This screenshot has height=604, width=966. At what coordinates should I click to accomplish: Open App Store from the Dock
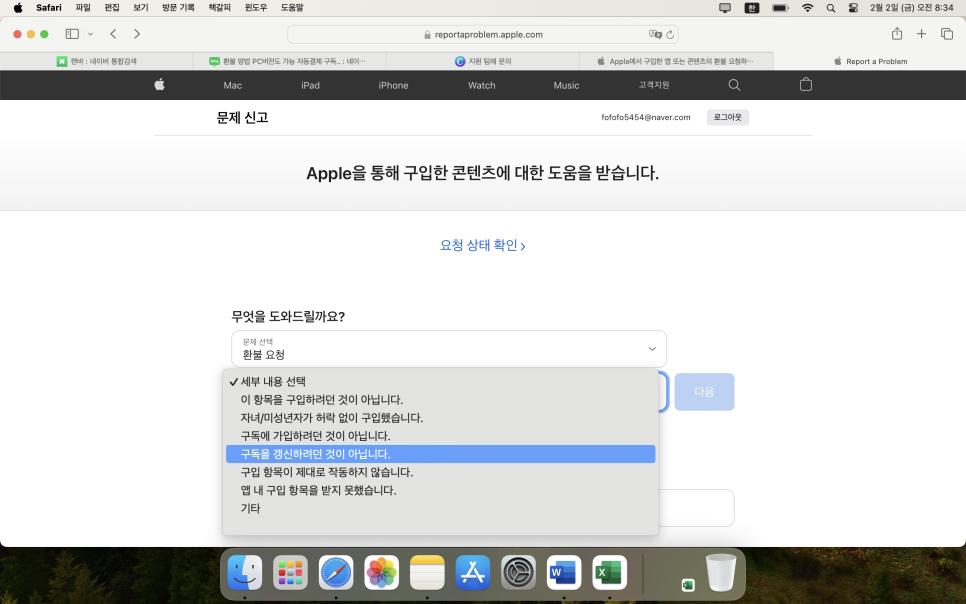click(x=473, y=572)
